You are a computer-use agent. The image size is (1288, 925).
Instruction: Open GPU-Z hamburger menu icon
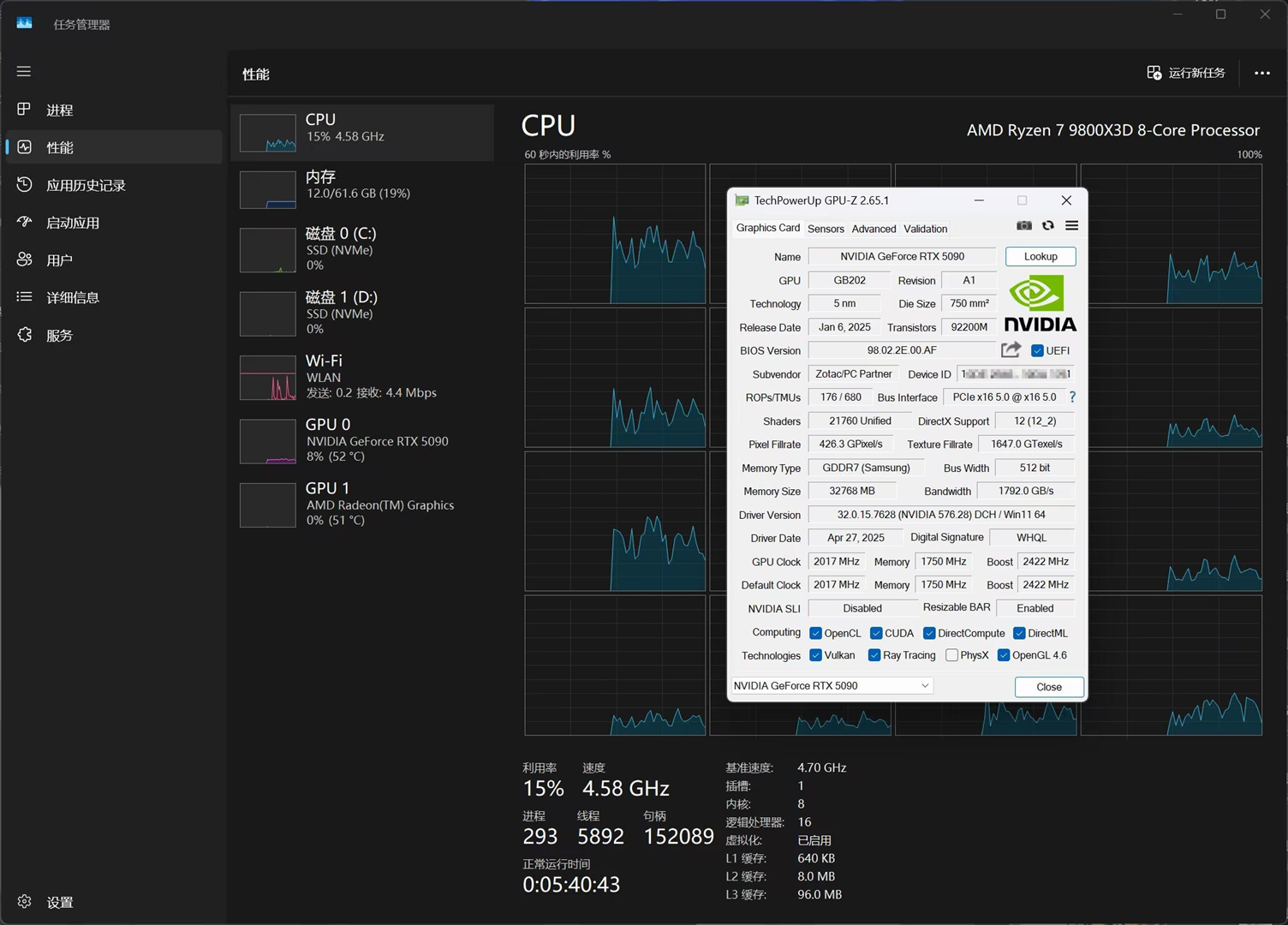coord(1071,226)
